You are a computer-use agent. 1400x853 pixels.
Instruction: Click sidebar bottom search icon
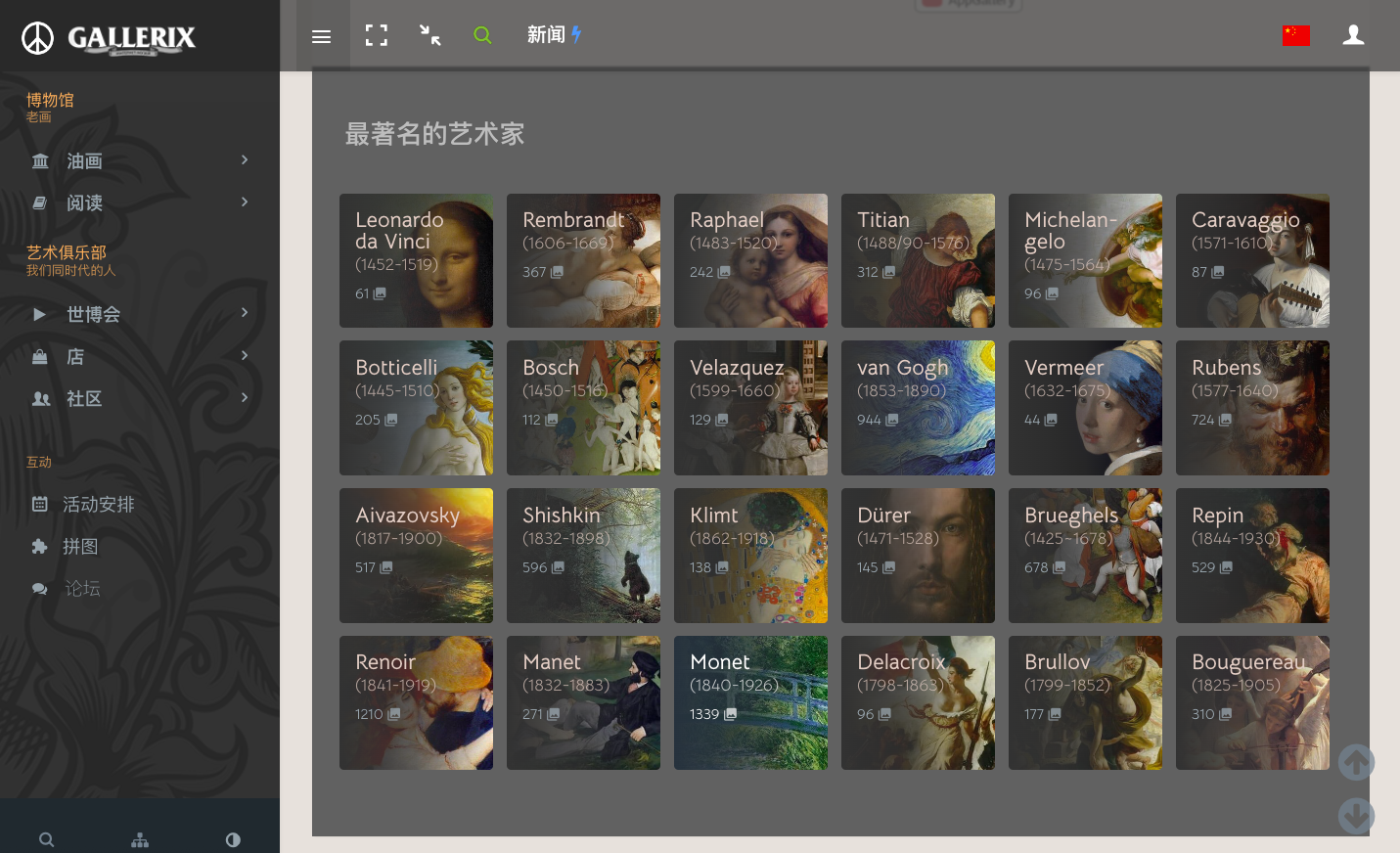(46, 840)
